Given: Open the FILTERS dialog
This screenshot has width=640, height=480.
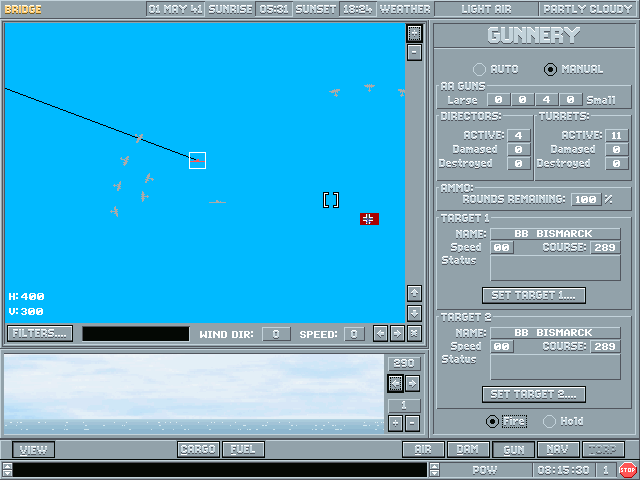Looking at the screenshot, I should coord(40,333).
